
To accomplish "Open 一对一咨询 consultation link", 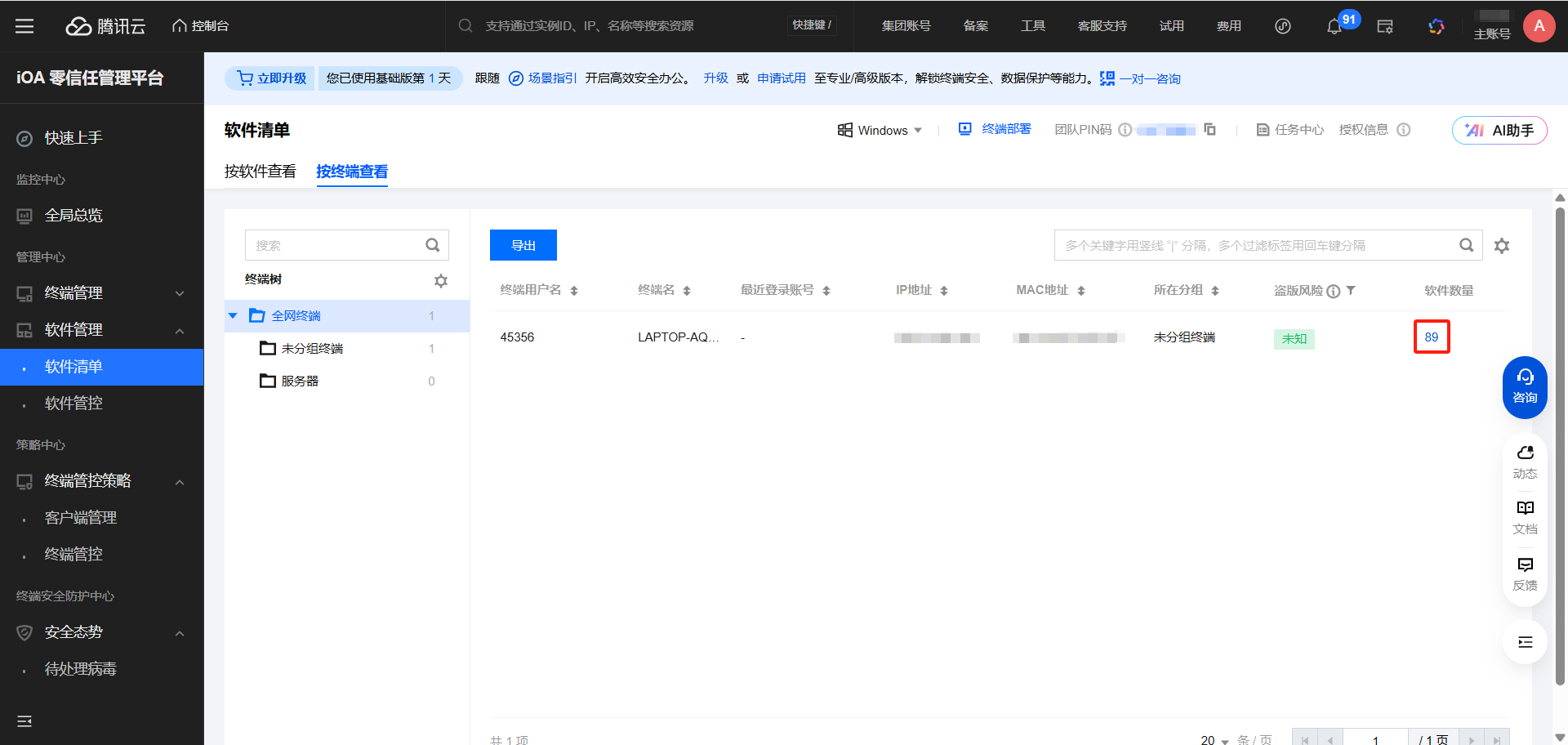I will [x=1140, y=78].
